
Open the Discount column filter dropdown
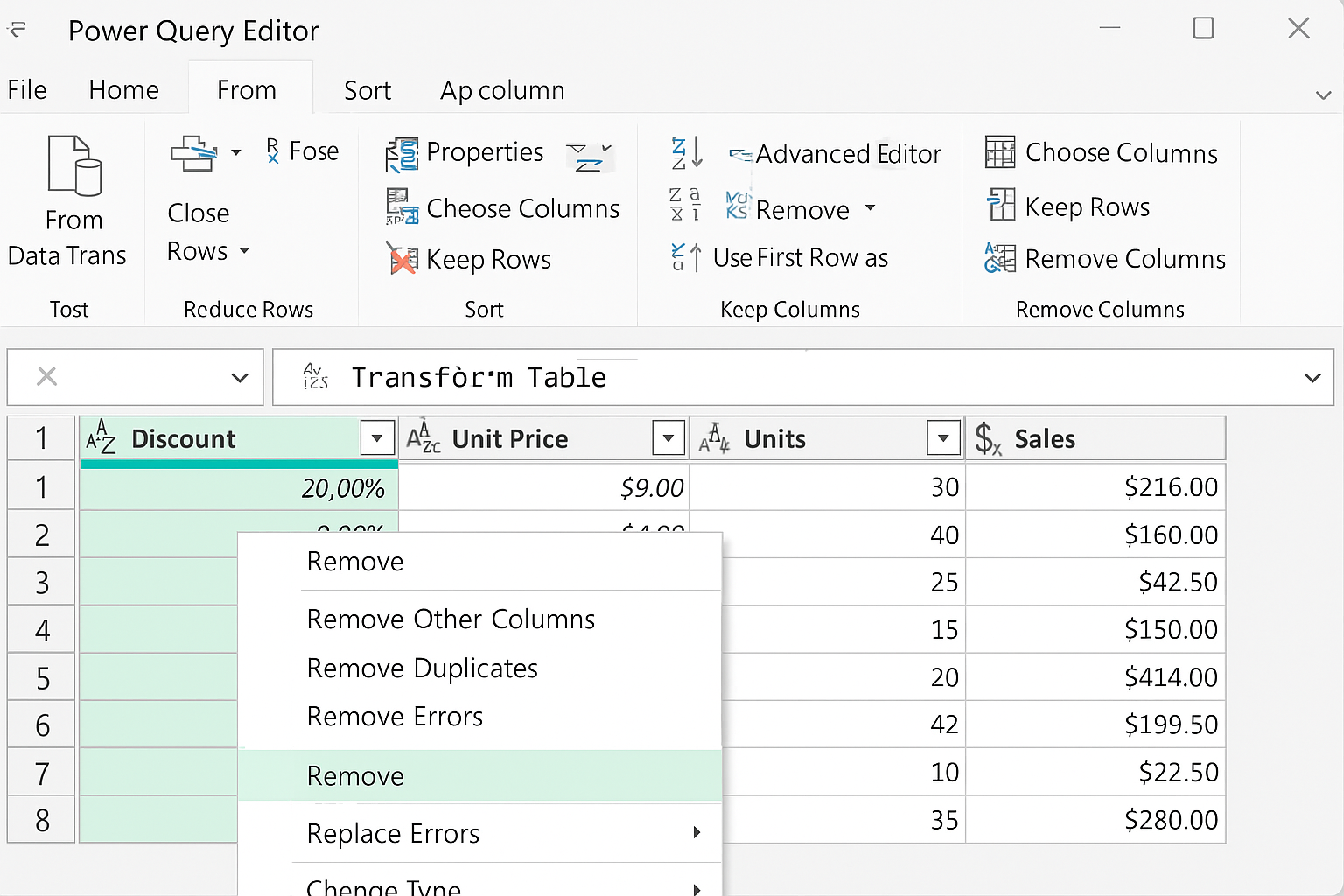click(x=377, y=437)
